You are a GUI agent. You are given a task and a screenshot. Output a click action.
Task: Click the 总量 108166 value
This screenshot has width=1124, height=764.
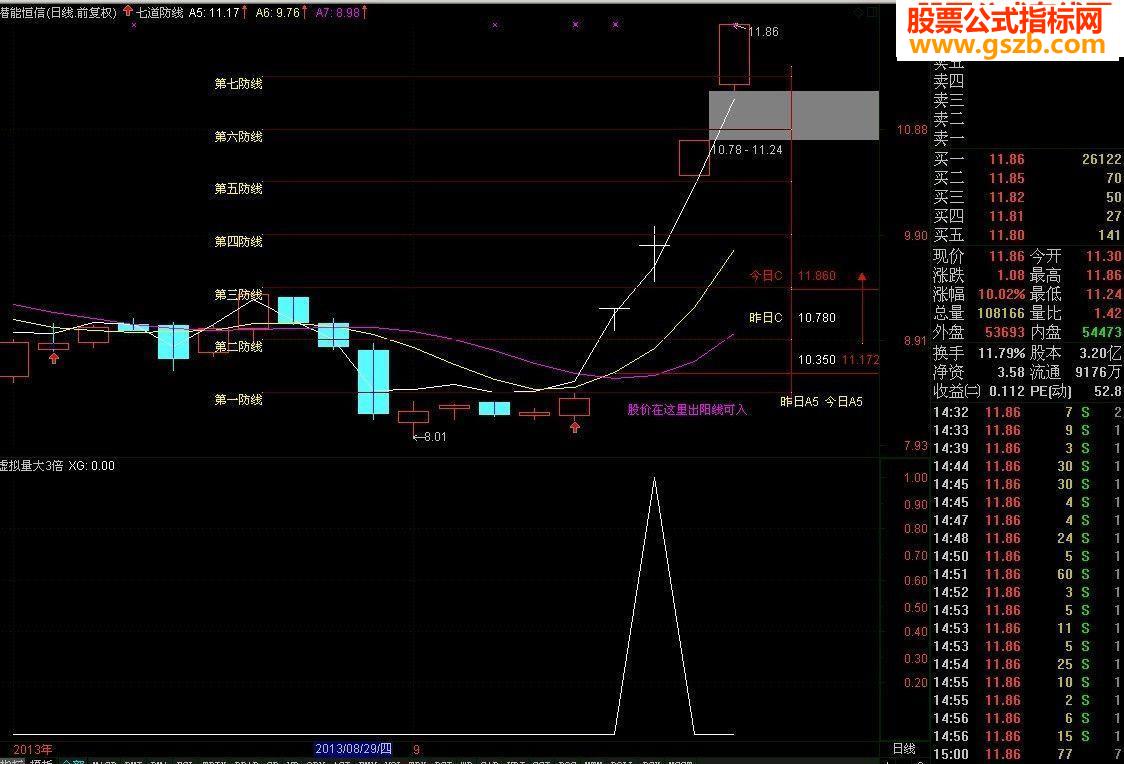(x=1001, y=314)
